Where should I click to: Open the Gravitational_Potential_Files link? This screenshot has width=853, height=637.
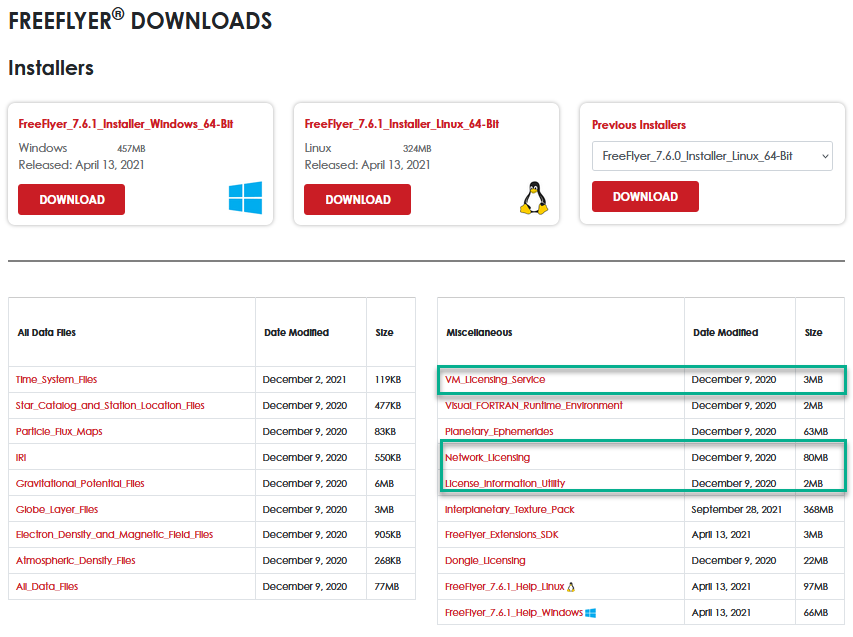click(x=80, y=484)
